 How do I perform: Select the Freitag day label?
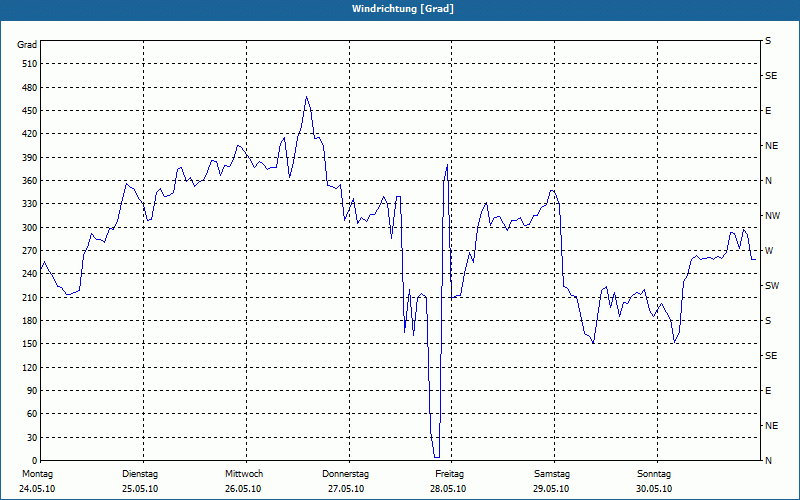tap(449, 474)
